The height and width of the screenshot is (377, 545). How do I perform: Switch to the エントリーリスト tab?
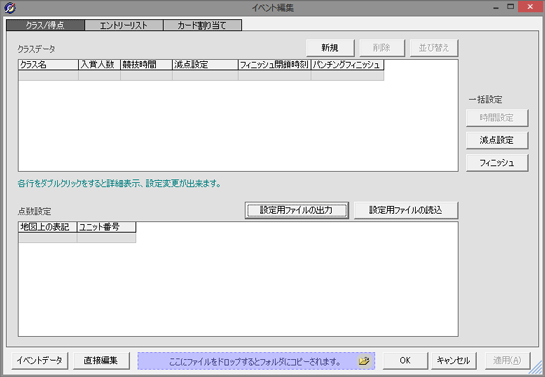click(x=124, y=25)
